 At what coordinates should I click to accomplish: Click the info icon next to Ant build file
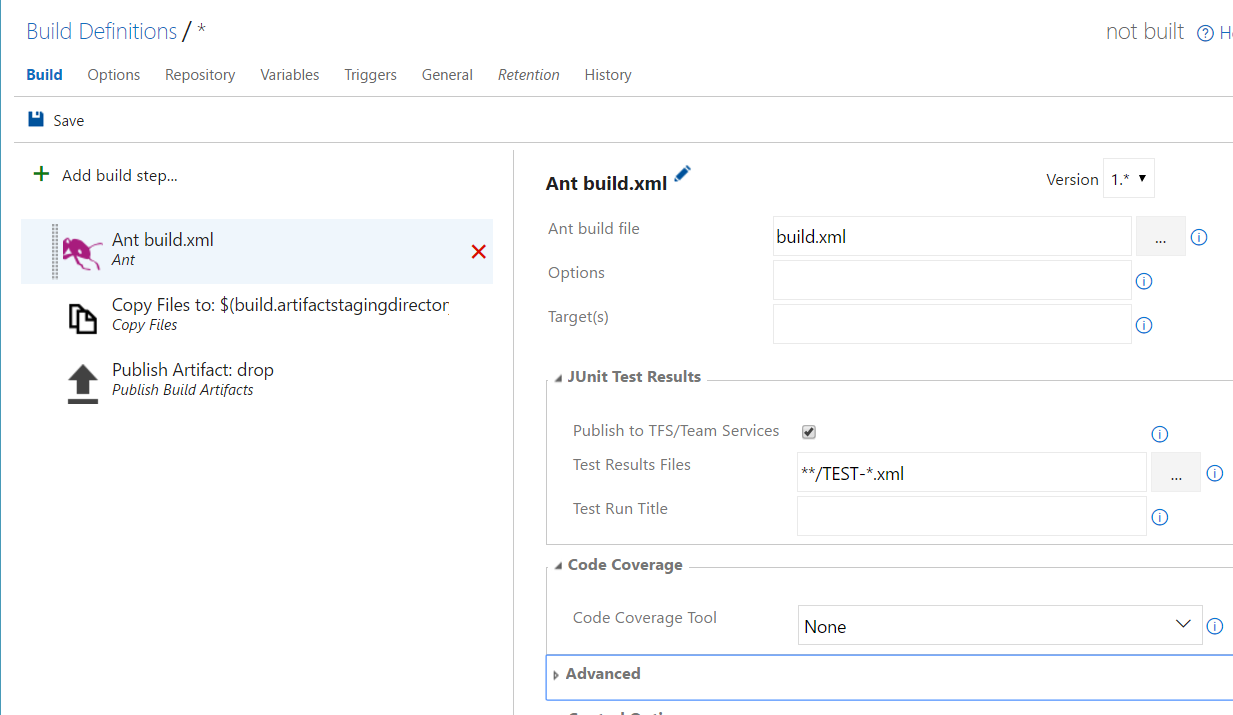coord(1199,238)
